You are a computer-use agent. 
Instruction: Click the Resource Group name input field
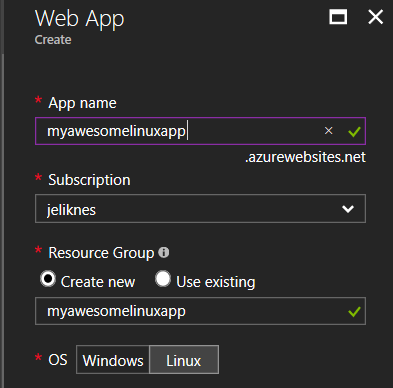point(200,311)
